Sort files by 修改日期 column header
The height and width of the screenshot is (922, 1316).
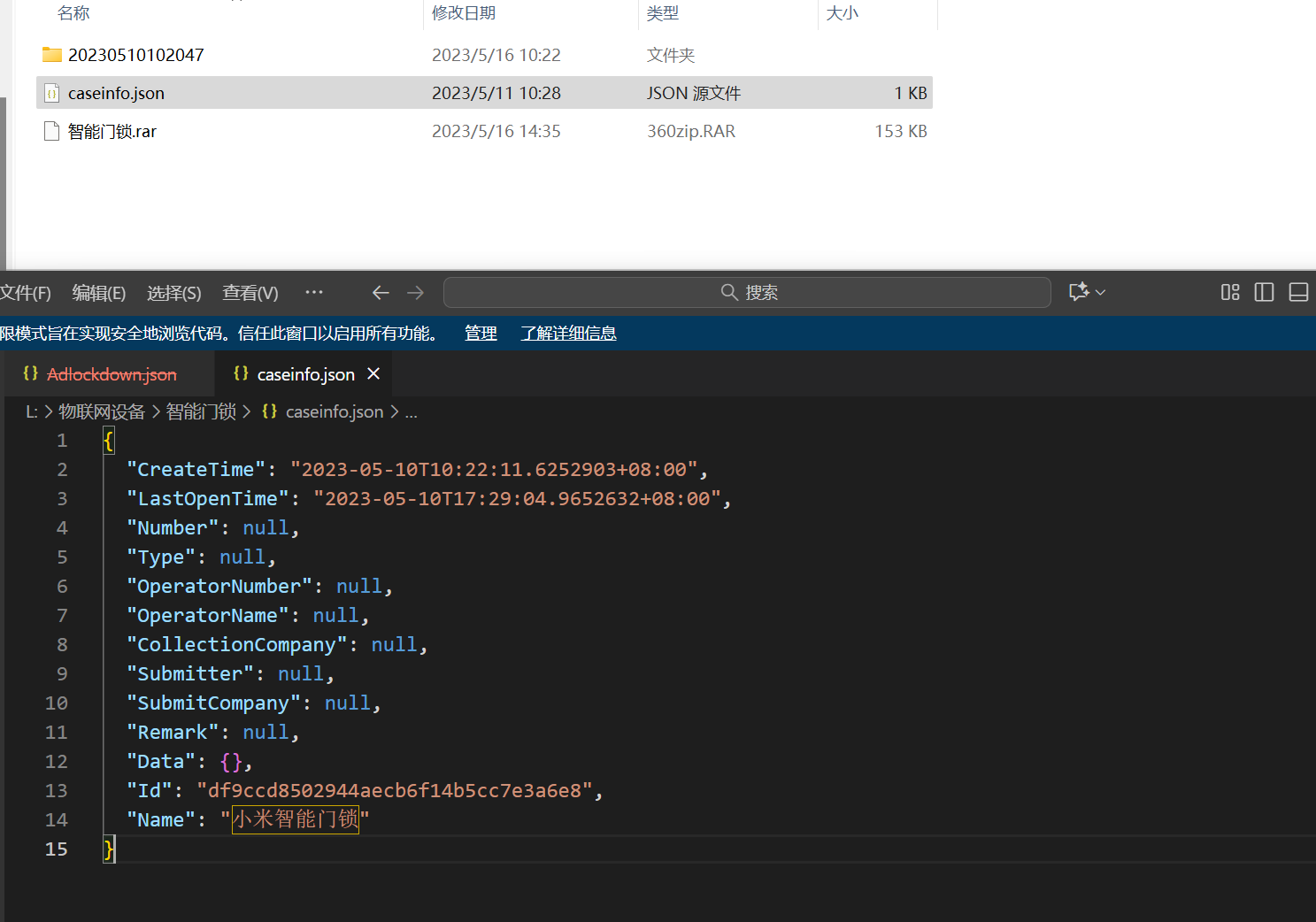point(464,13)
